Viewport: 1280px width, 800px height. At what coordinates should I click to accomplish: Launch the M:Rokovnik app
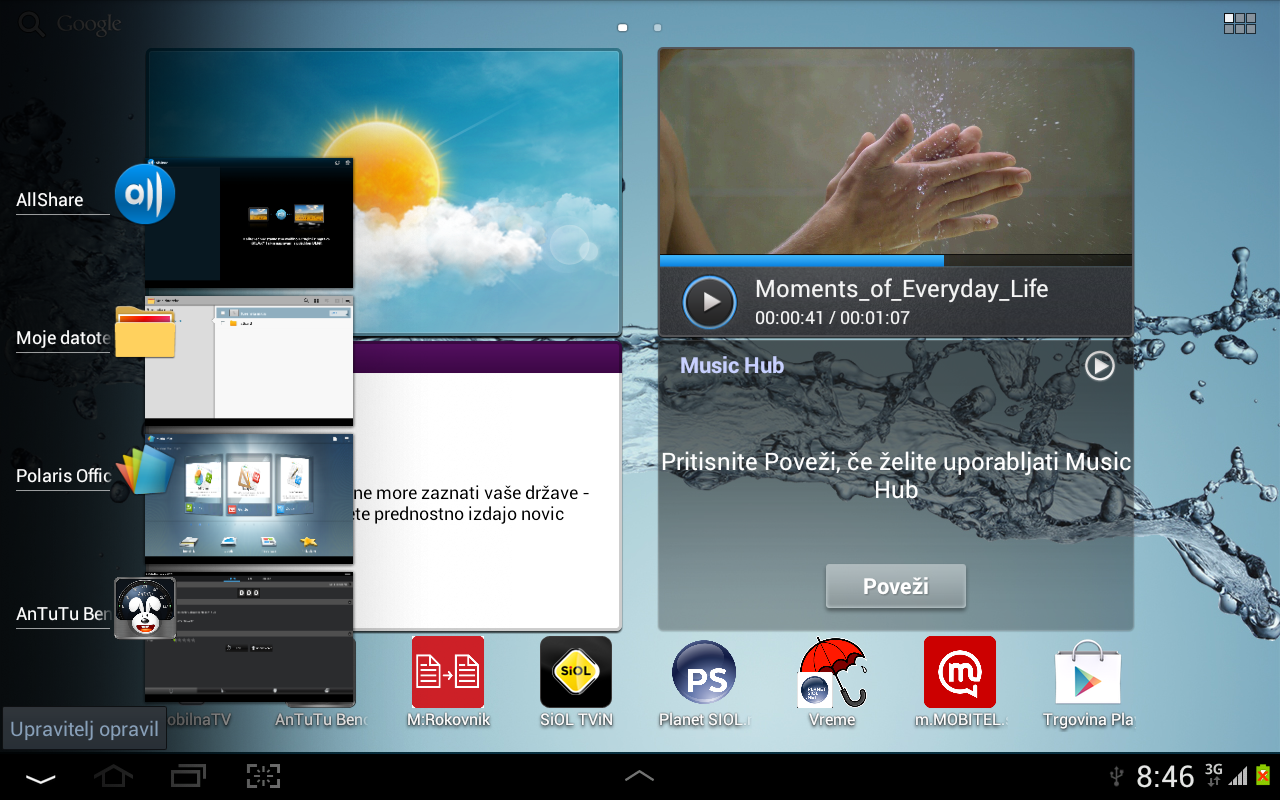coord(448,672)
